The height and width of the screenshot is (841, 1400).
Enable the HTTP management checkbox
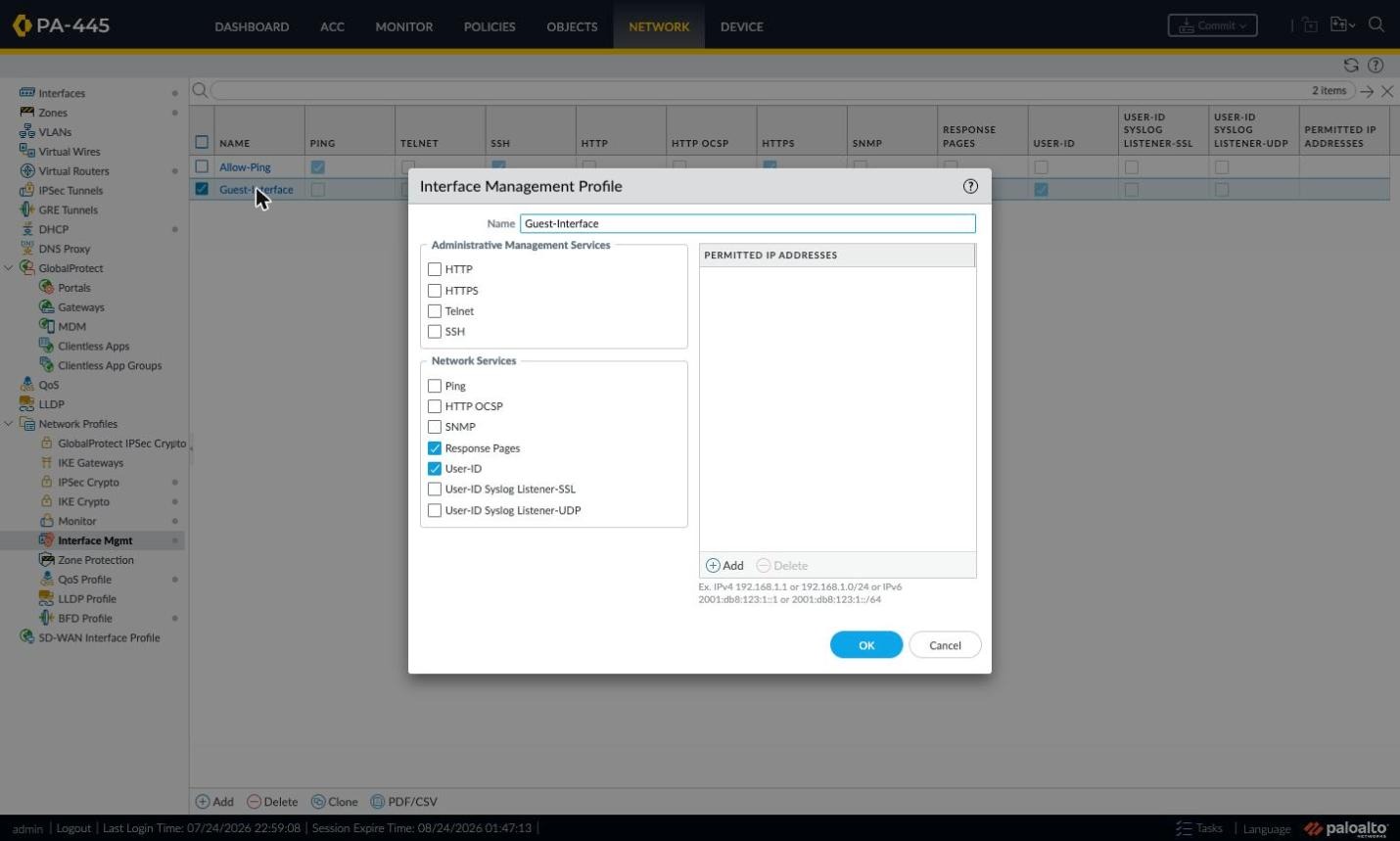pos(435,269)
